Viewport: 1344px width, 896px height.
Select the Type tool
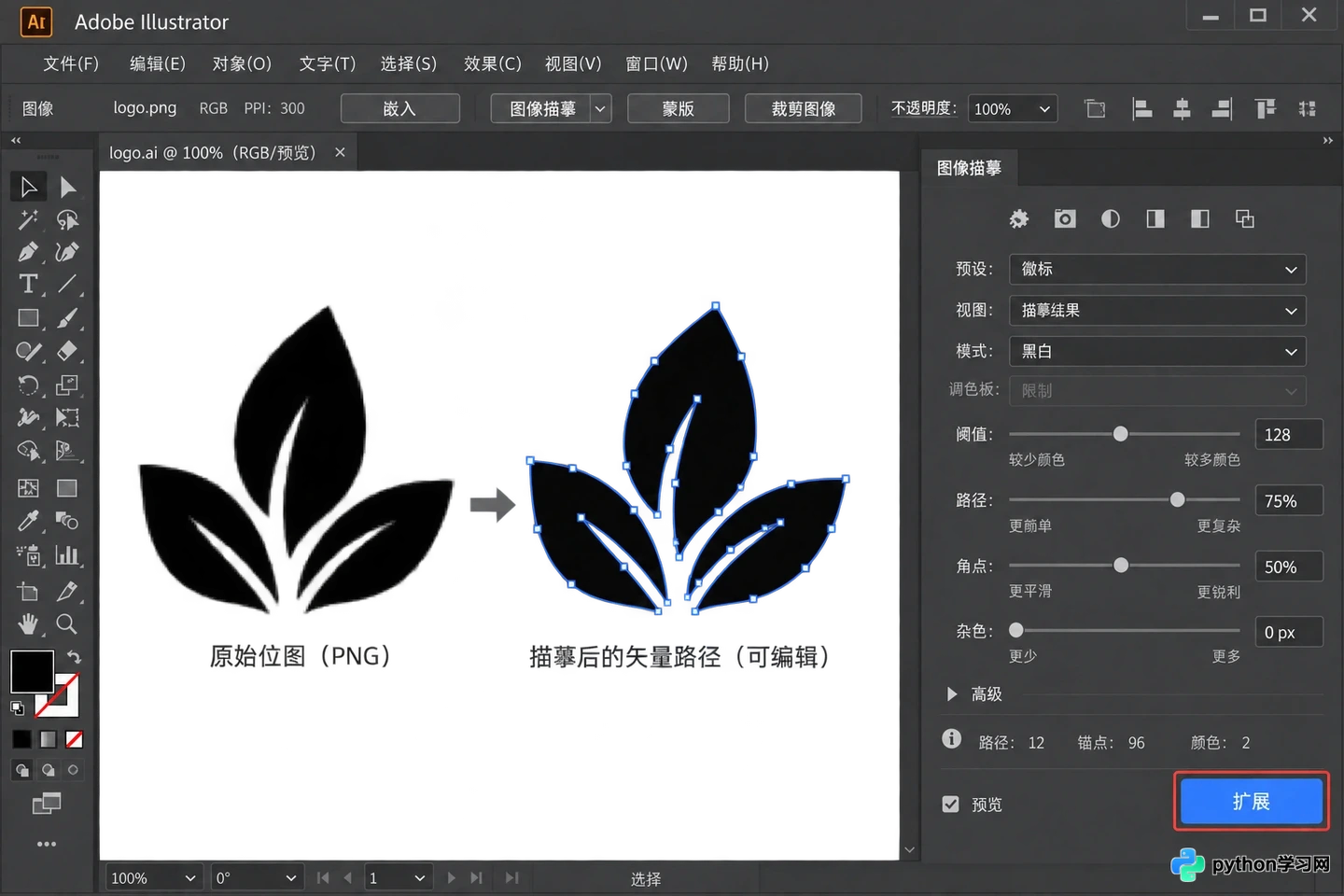pyautogui.click(x=28, y=284)
